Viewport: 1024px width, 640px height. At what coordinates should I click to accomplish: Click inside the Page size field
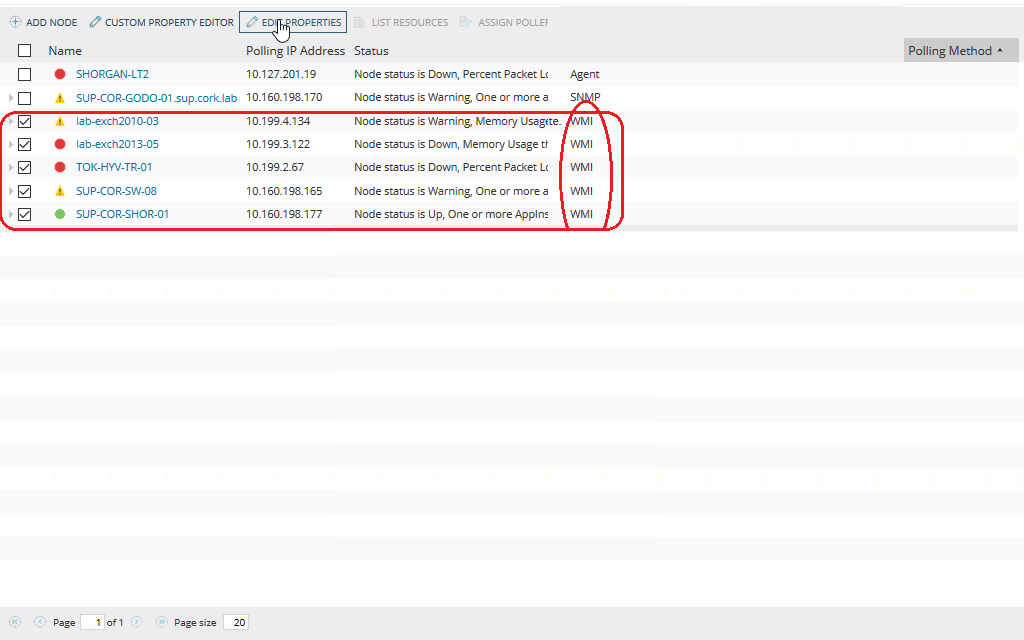236,622
